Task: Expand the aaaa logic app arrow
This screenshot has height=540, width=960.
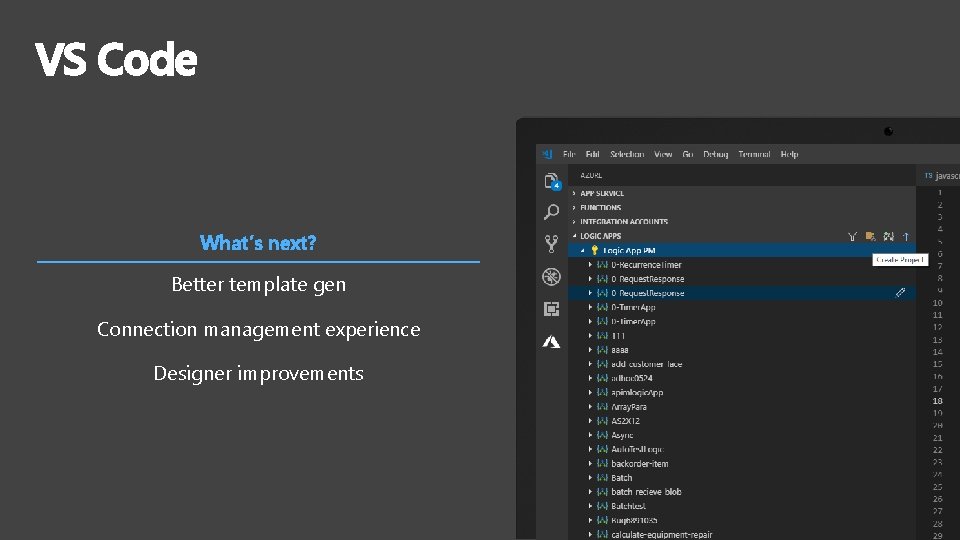Action: (x=590, y=350)
